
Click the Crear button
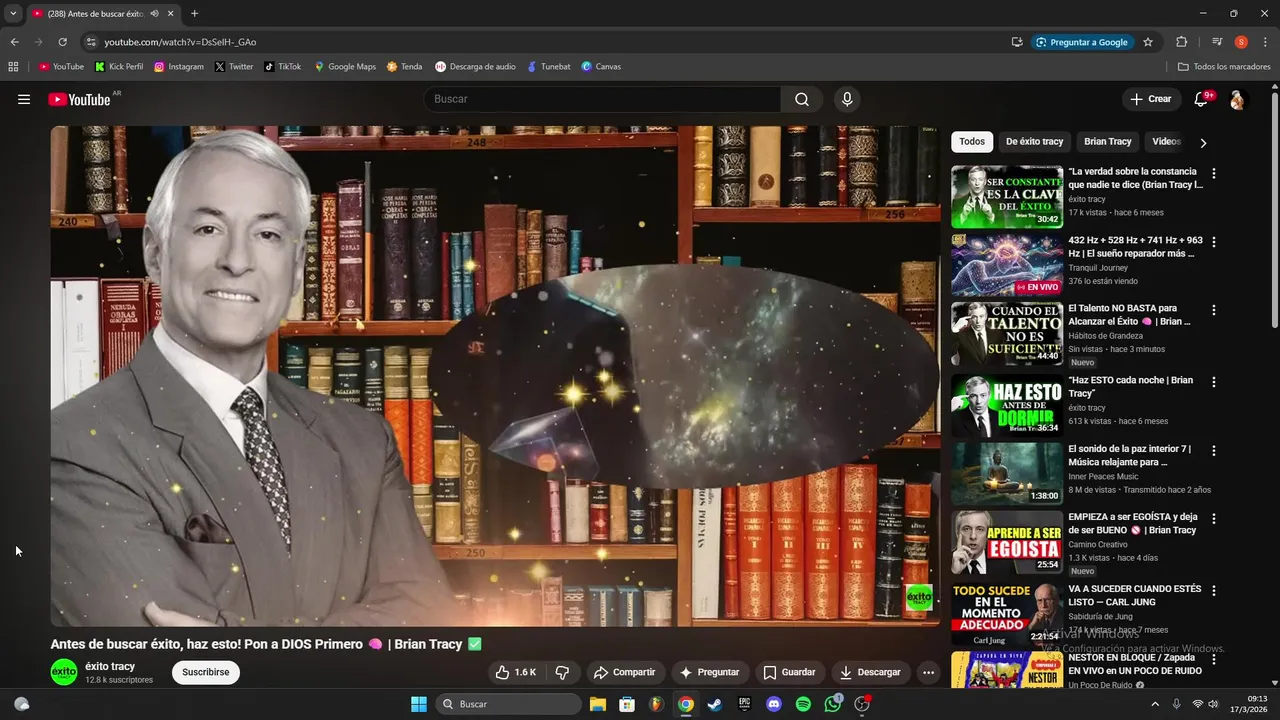coord(1151,99)
